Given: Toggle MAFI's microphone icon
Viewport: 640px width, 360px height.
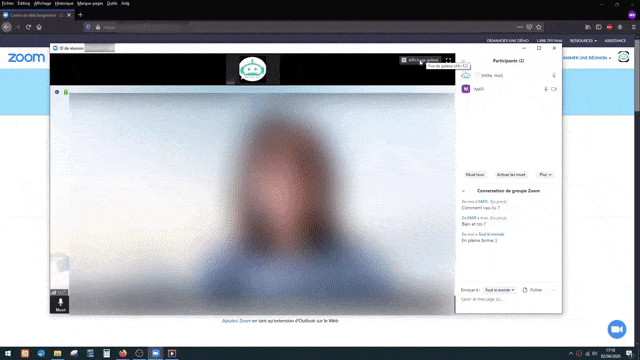Looking at the screenshot, I should tap(546, 89).
